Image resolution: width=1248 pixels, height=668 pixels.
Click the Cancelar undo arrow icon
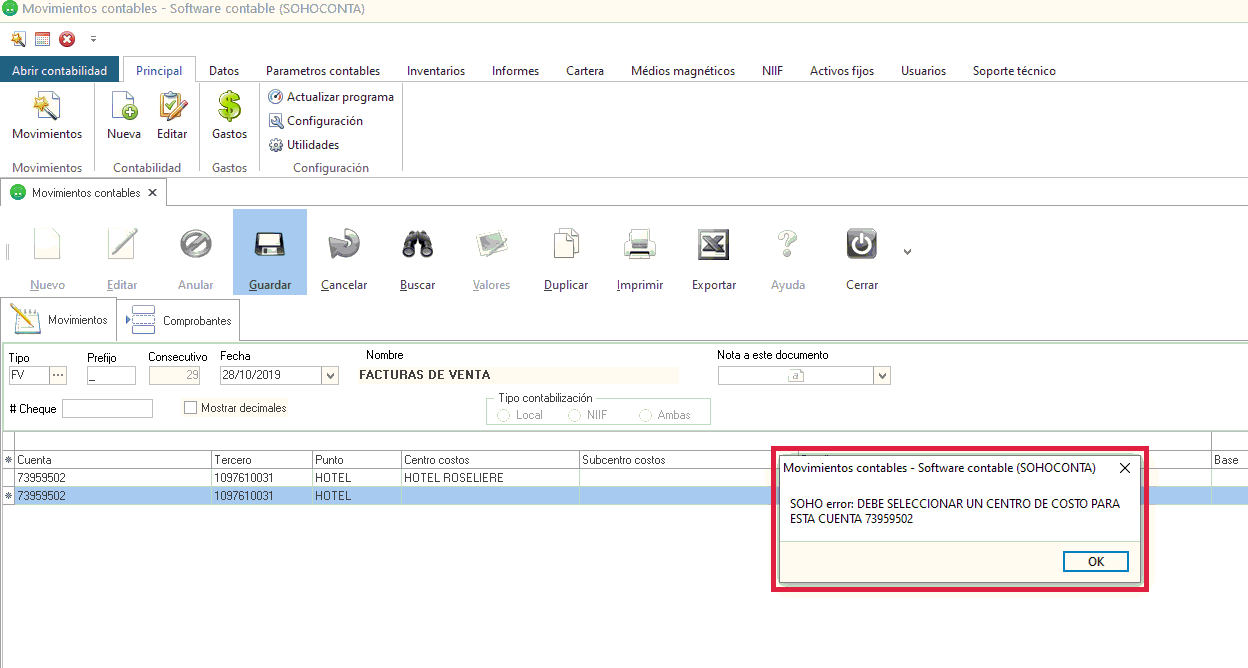click(x=344, y=245)
